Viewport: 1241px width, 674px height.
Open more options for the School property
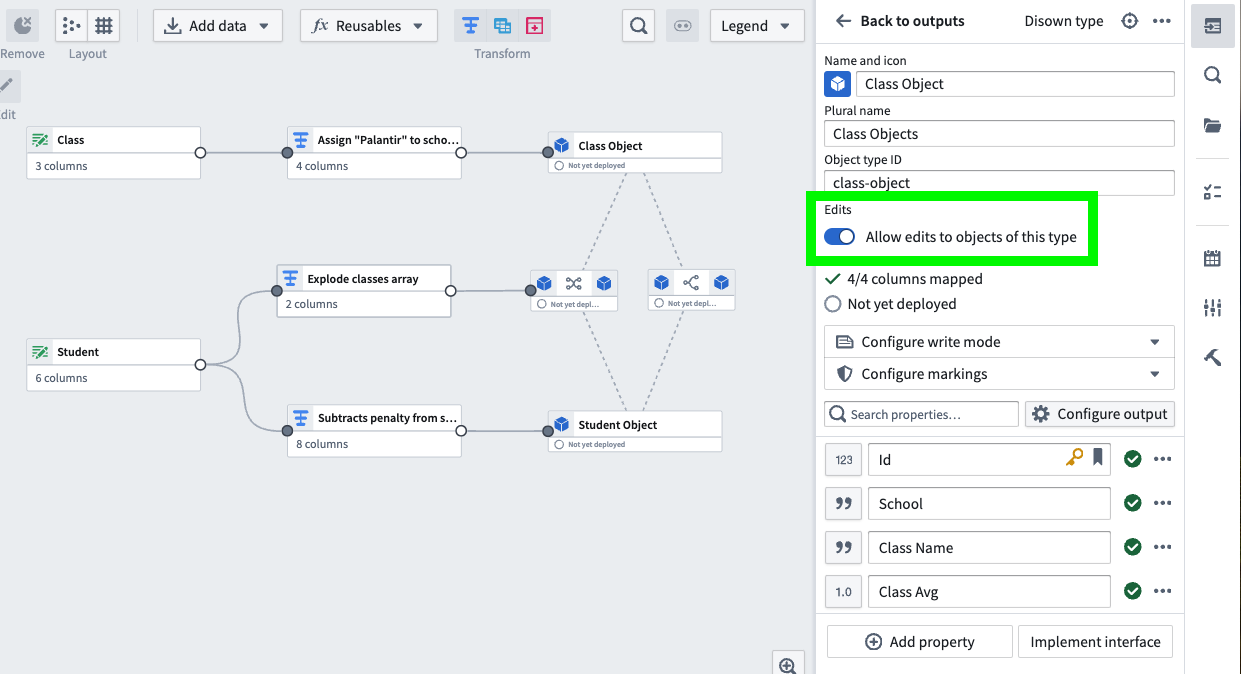[1162, 503]
